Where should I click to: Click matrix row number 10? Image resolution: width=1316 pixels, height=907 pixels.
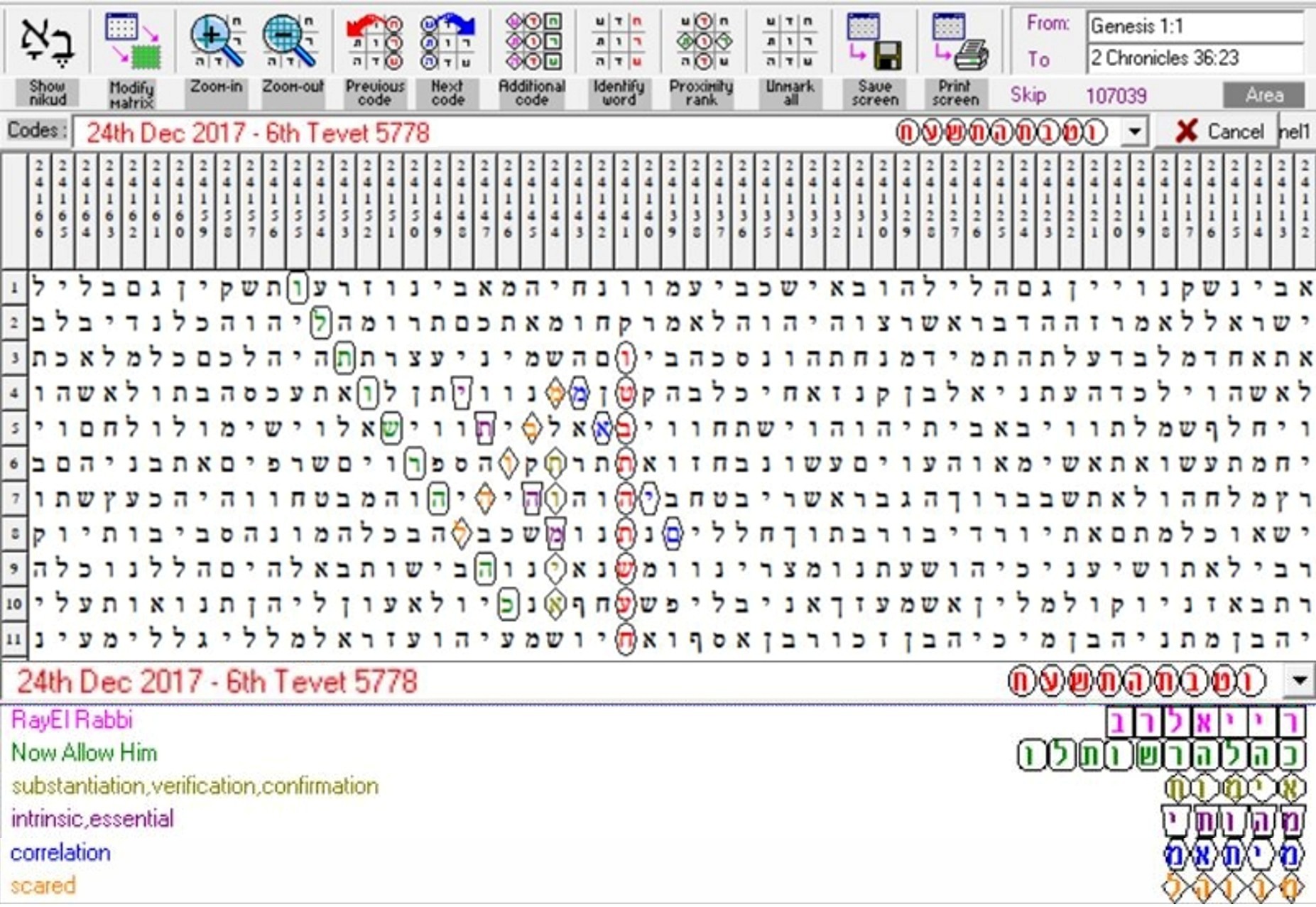point(13,604)
